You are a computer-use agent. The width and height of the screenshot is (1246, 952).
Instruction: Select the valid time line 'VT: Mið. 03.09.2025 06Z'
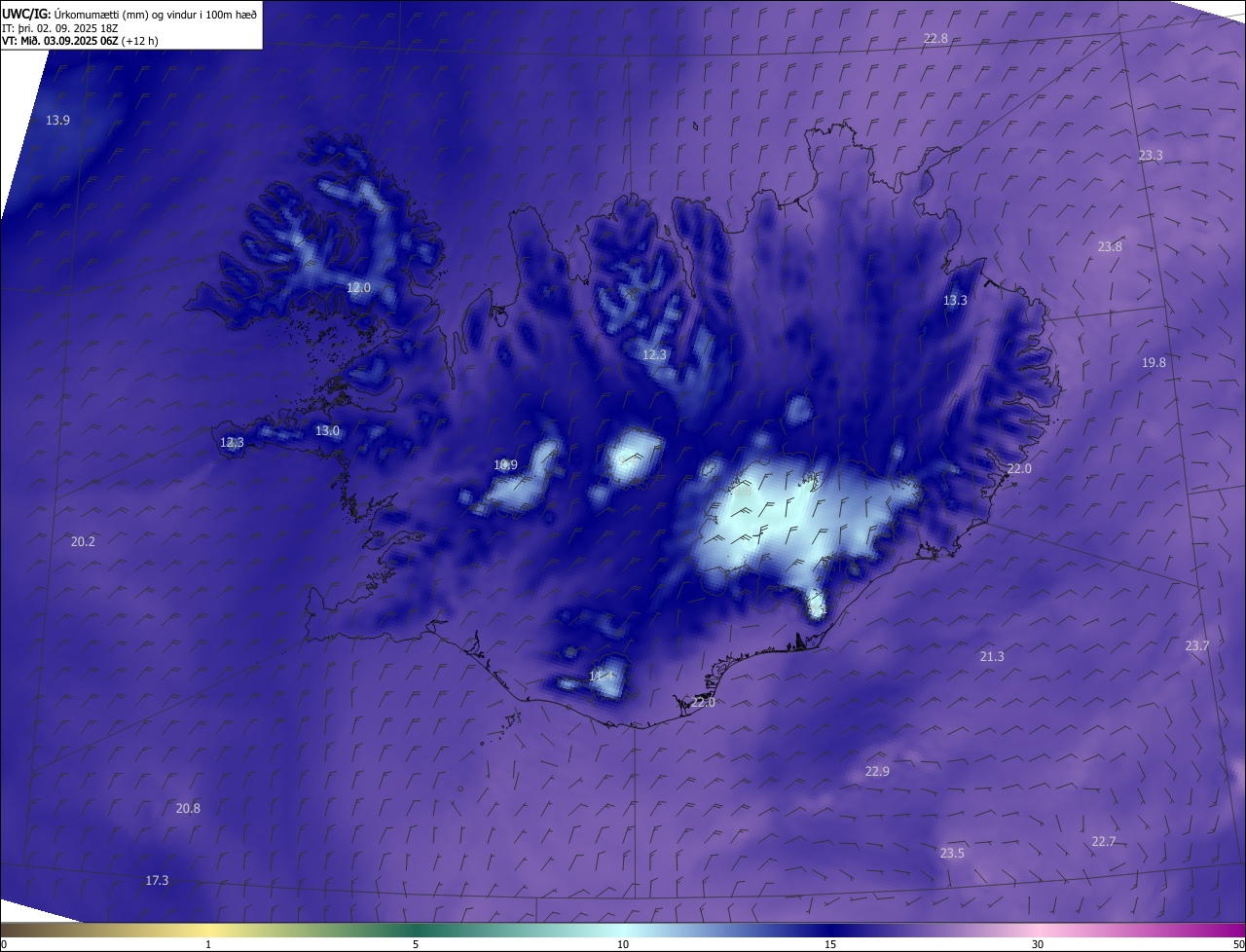point(60,41)
